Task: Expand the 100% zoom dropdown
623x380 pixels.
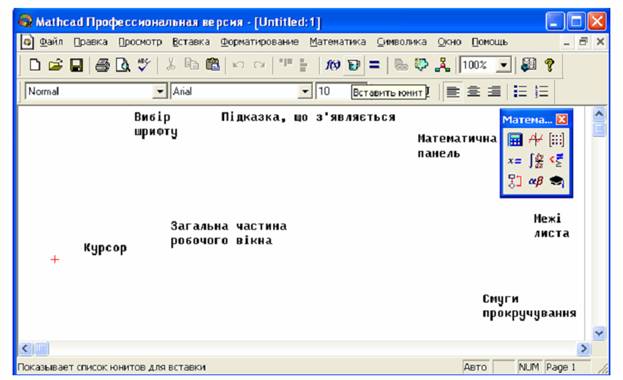Action: [504, 65]
